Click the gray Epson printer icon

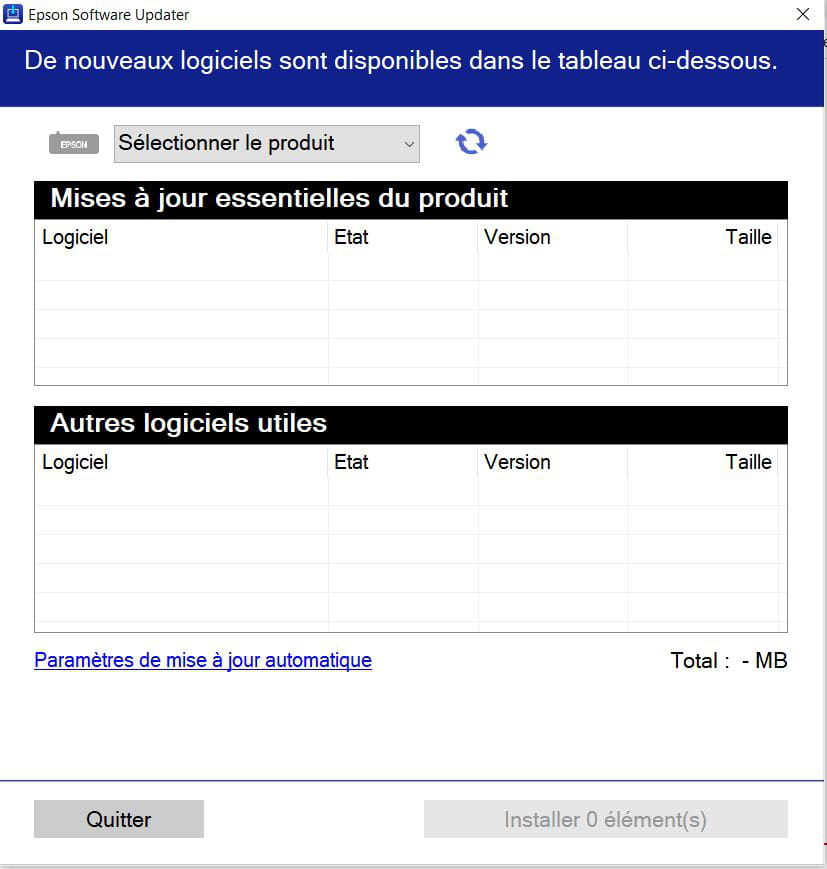click(74, 144)
